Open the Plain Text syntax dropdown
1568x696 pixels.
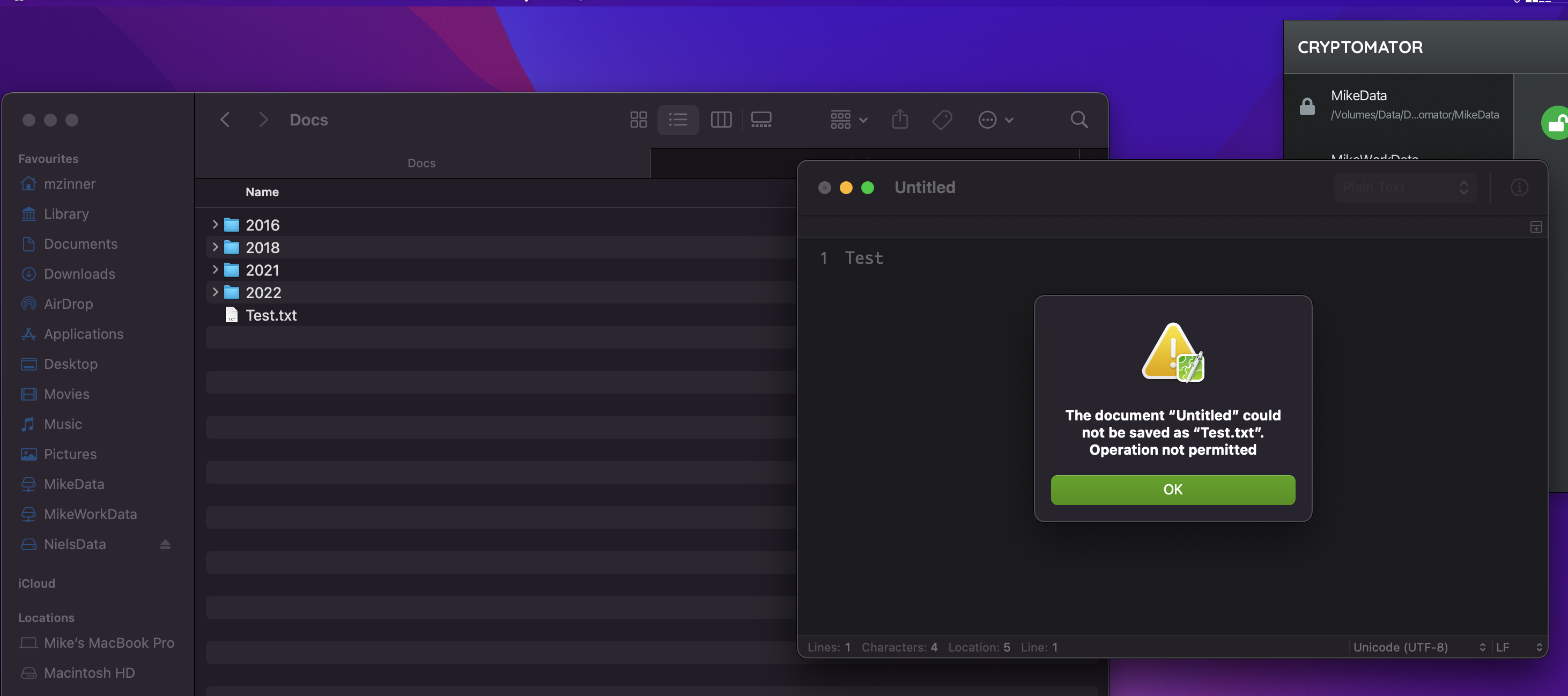point(1405,187)
